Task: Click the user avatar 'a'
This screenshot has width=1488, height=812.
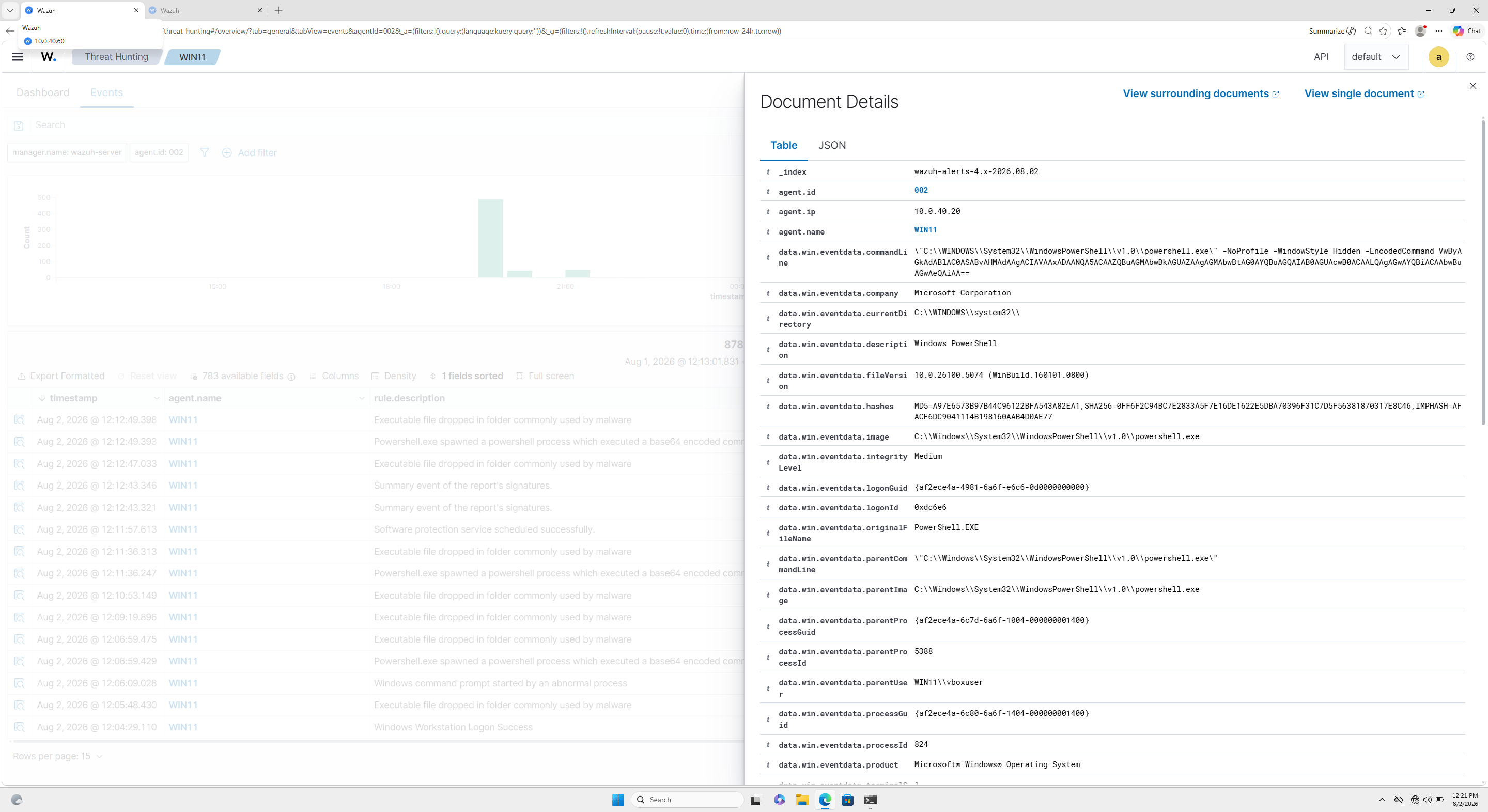Action: point(1438,57)
